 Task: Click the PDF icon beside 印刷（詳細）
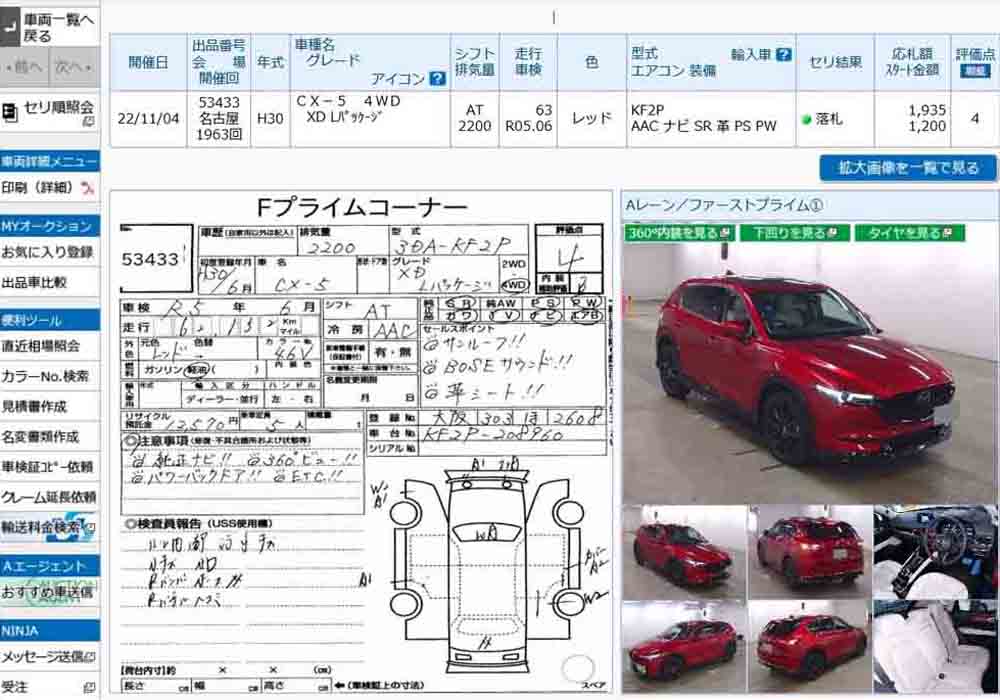coord(87,187)
